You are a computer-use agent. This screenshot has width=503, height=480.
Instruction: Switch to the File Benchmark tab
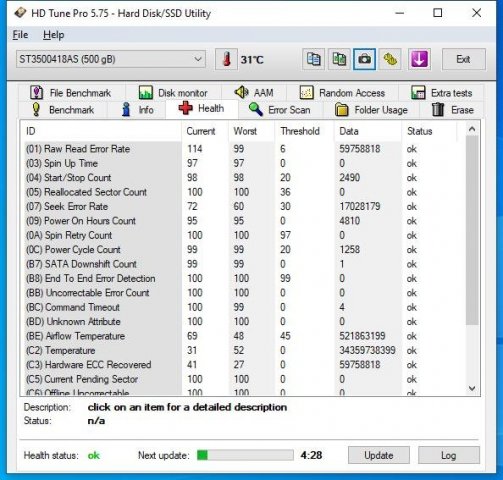click(x=71, y=93)
